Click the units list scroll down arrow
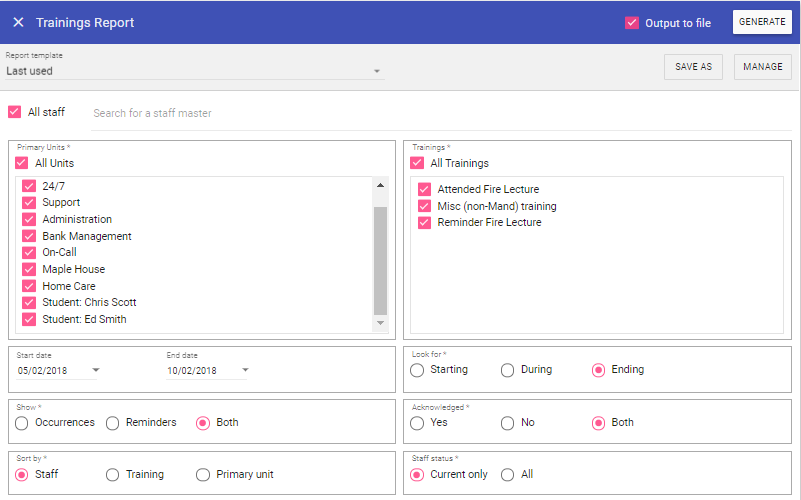The width and height of the screenshot is (801, 500). [380, 323]
